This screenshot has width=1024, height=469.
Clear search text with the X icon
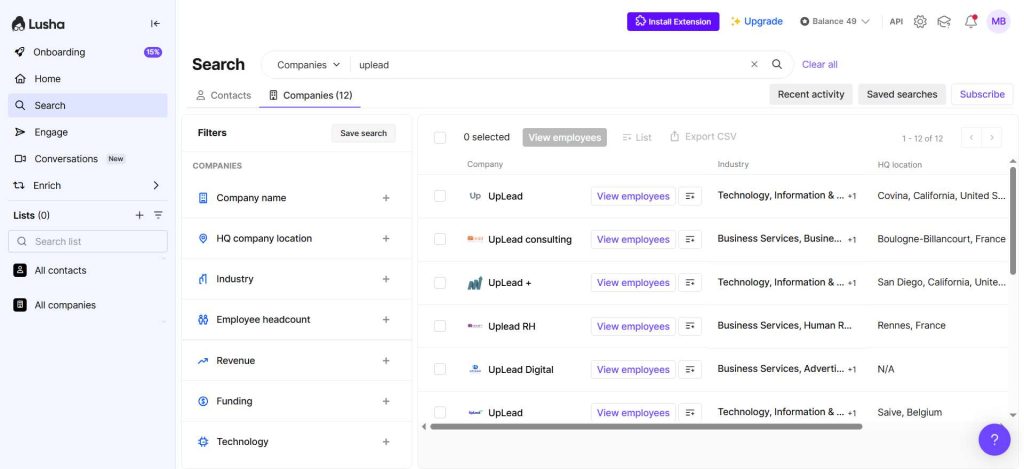(x=754, y=64)
